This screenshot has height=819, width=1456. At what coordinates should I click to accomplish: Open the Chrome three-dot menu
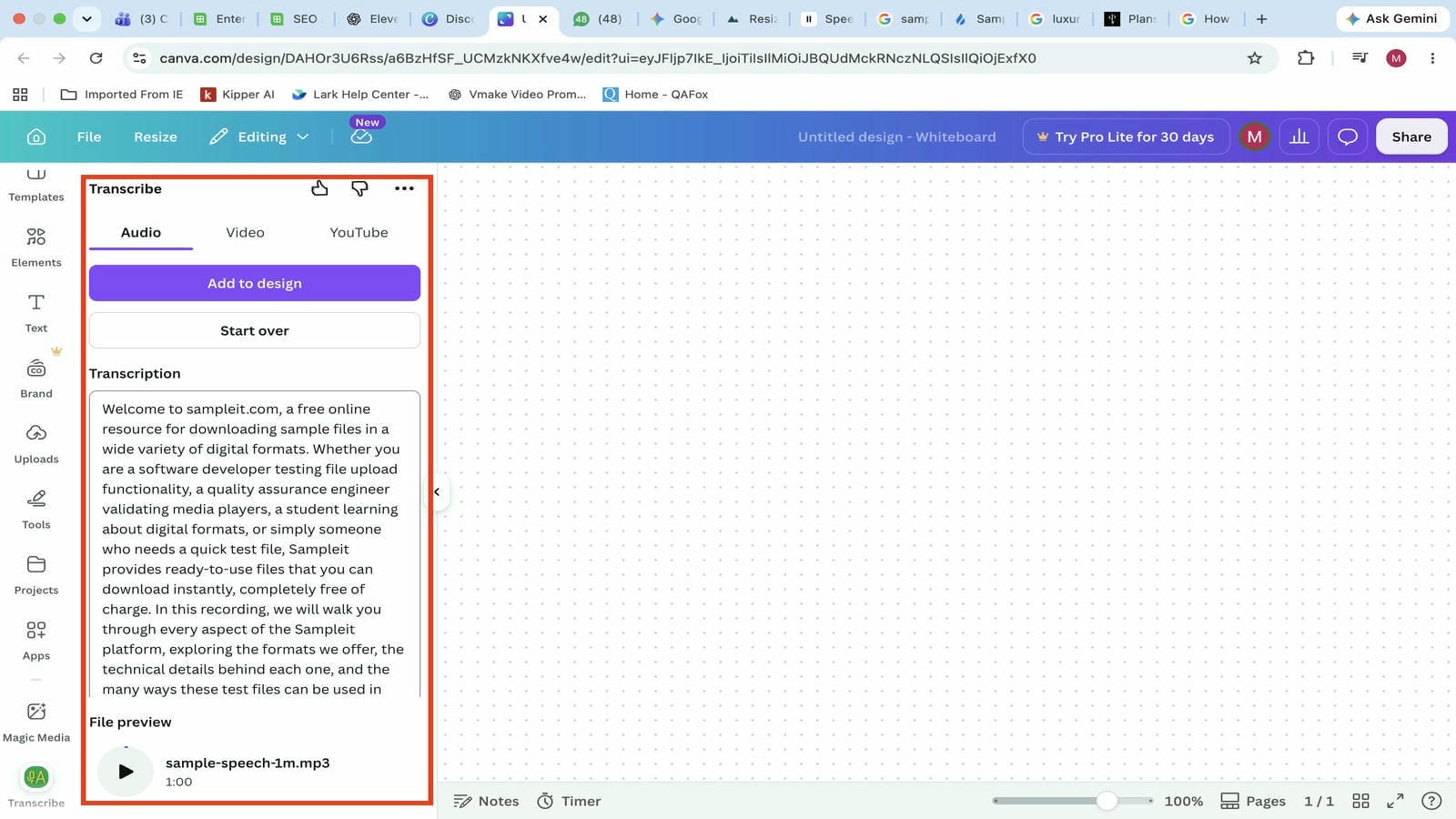(1432, 58)
